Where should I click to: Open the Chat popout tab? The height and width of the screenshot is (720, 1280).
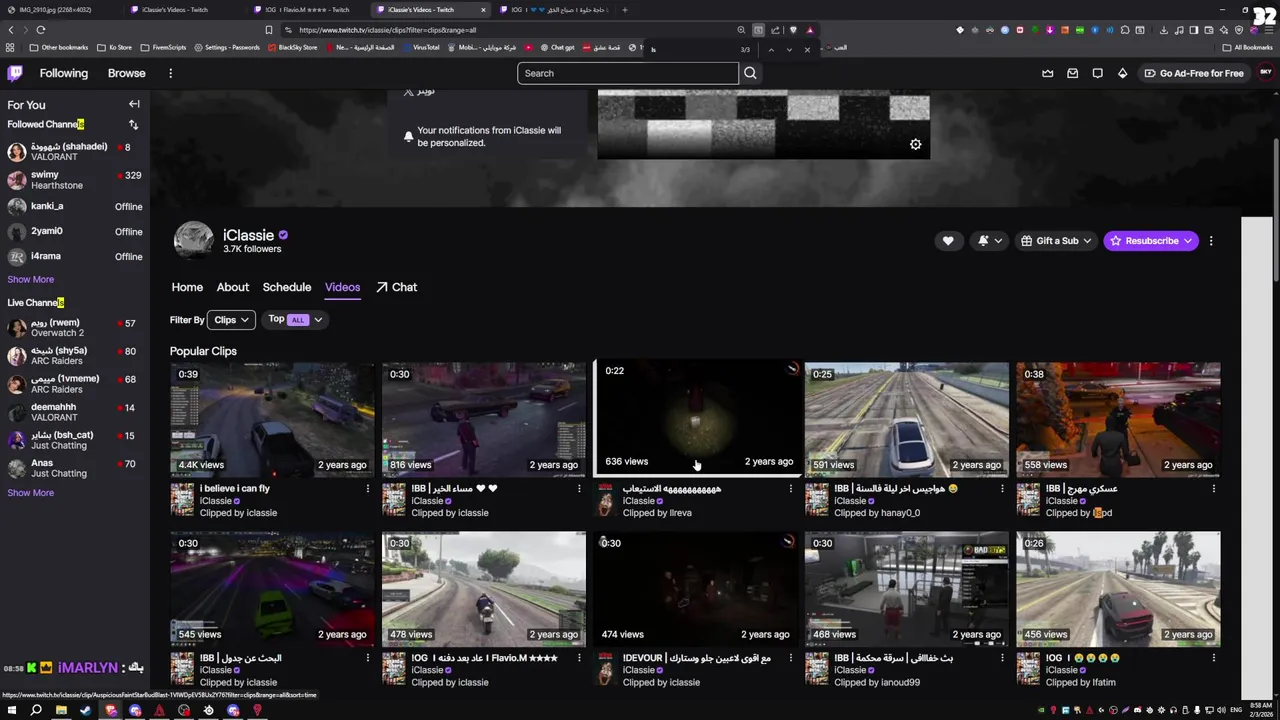click(x=397, y=287)
